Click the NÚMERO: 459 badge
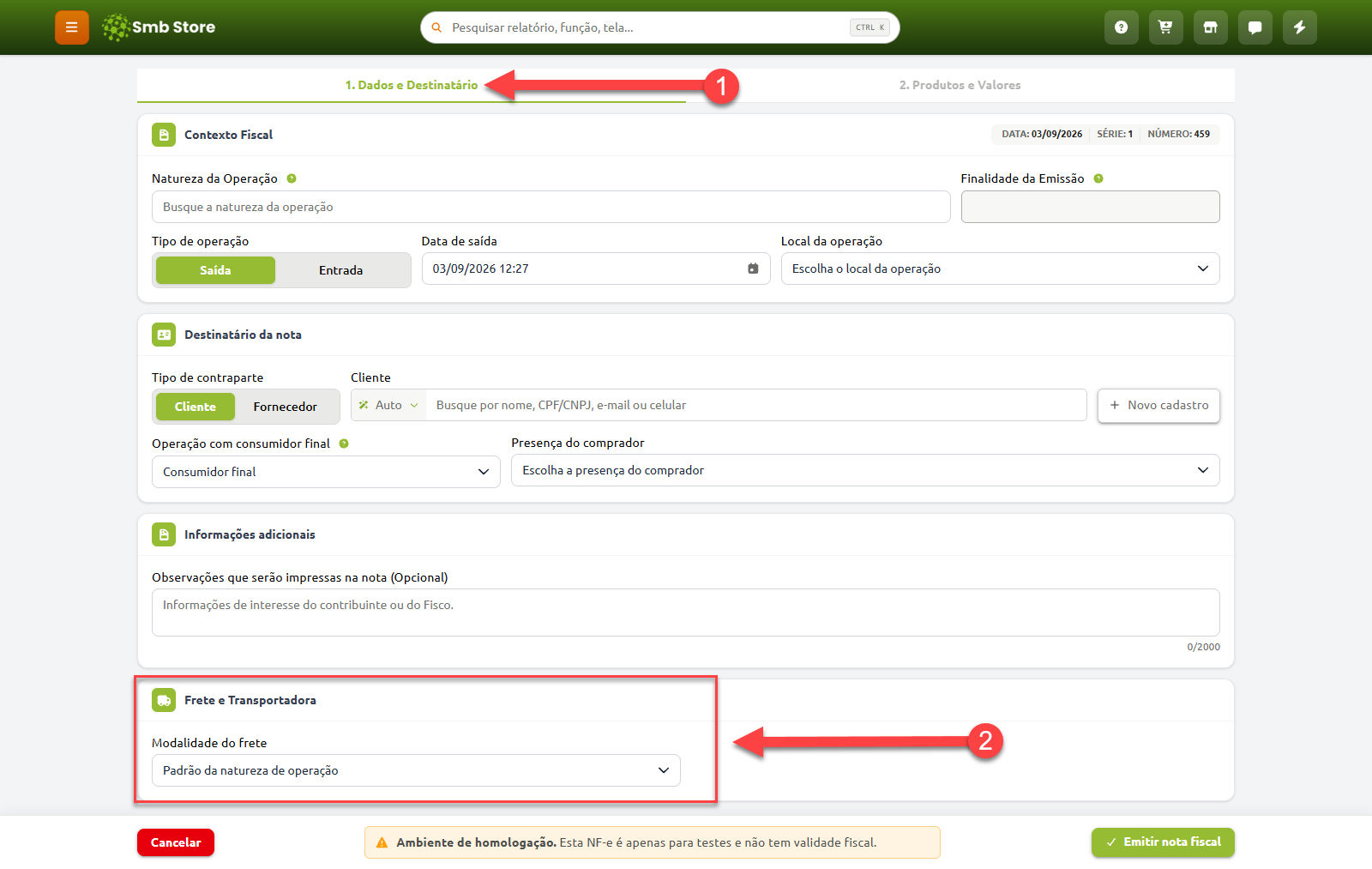This screenshot has width=1372, height=869. click(1178, 134)
